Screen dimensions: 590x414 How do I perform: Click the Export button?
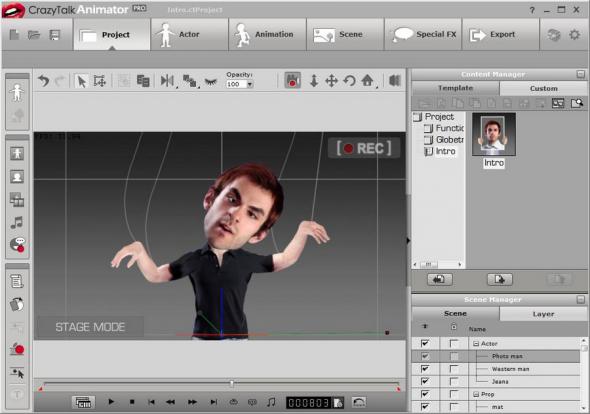click(500, 35)
